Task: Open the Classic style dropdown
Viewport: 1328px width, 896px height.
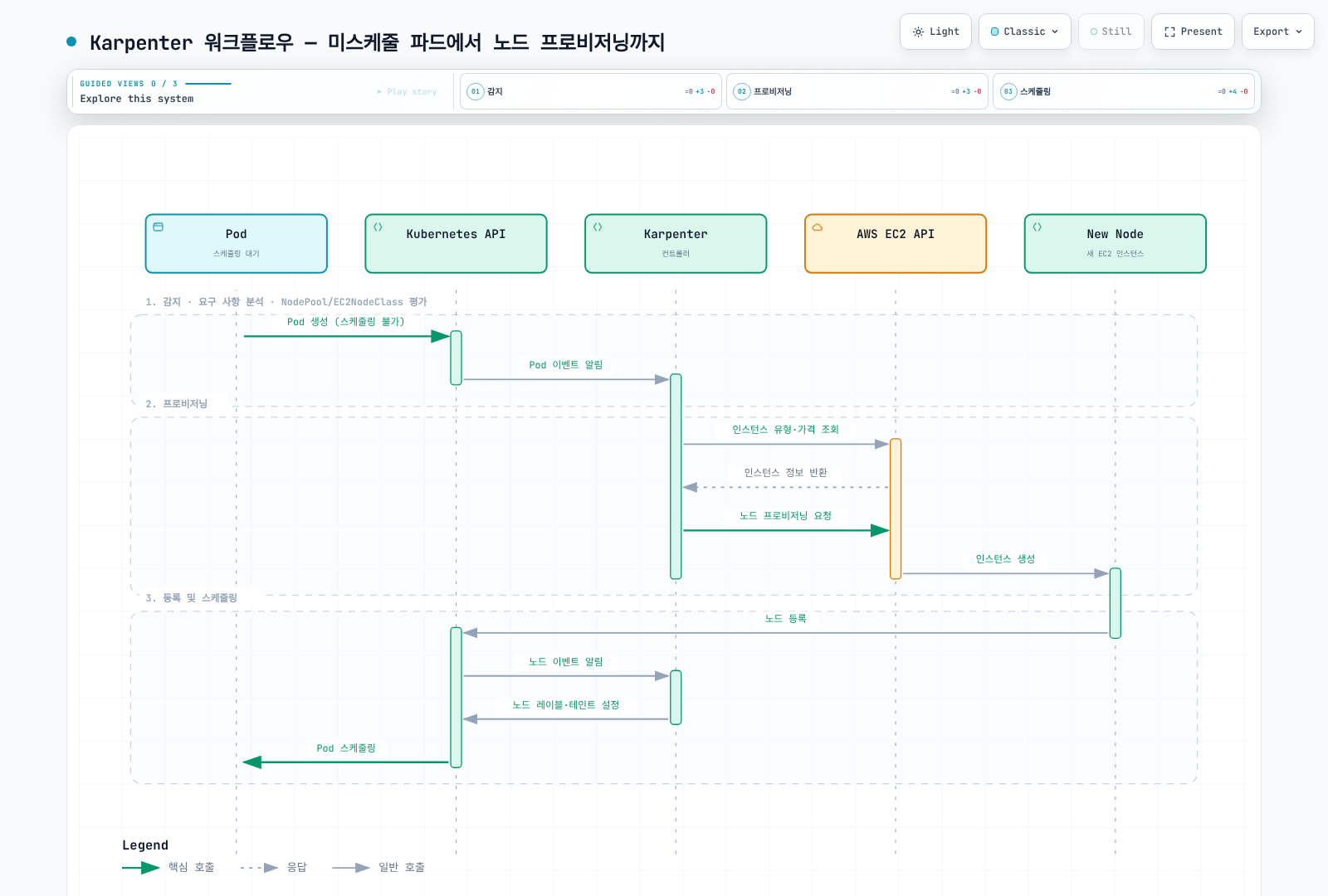Action: pos(1024,32)
